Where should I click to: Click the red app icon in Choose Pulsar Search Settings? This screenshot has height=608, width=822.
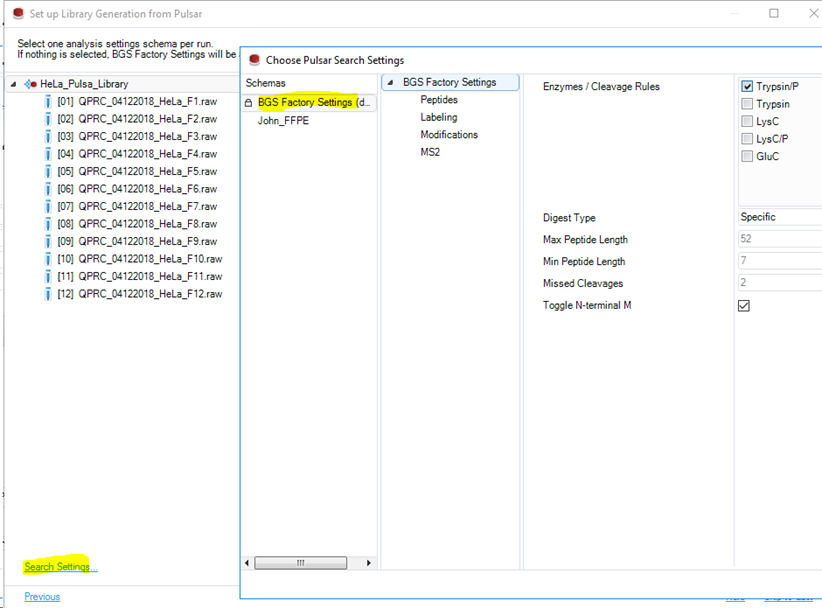click(254, 60)
